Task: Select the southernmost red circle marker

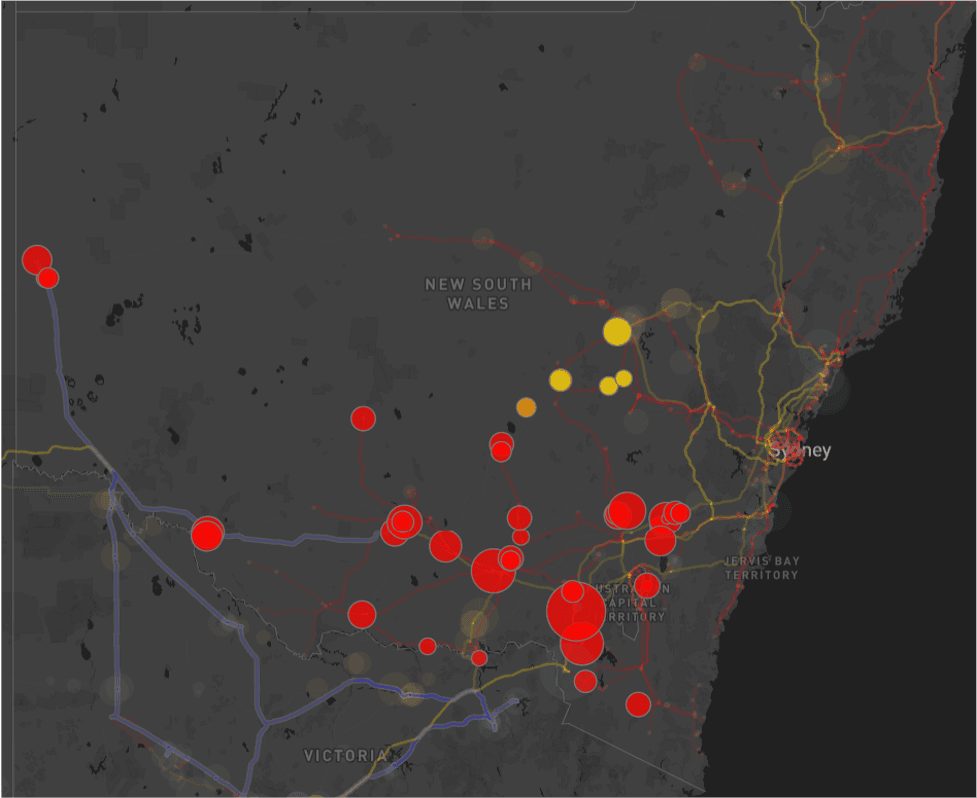Action: click(638, 704)
